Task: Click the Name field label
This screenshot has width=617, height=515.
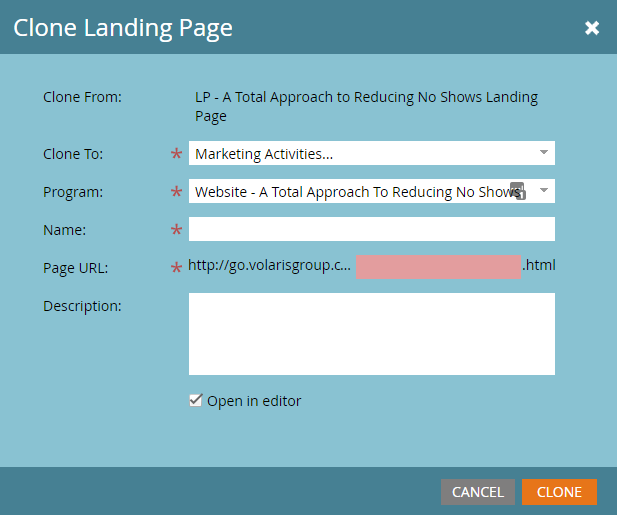Action: point(65,229)
